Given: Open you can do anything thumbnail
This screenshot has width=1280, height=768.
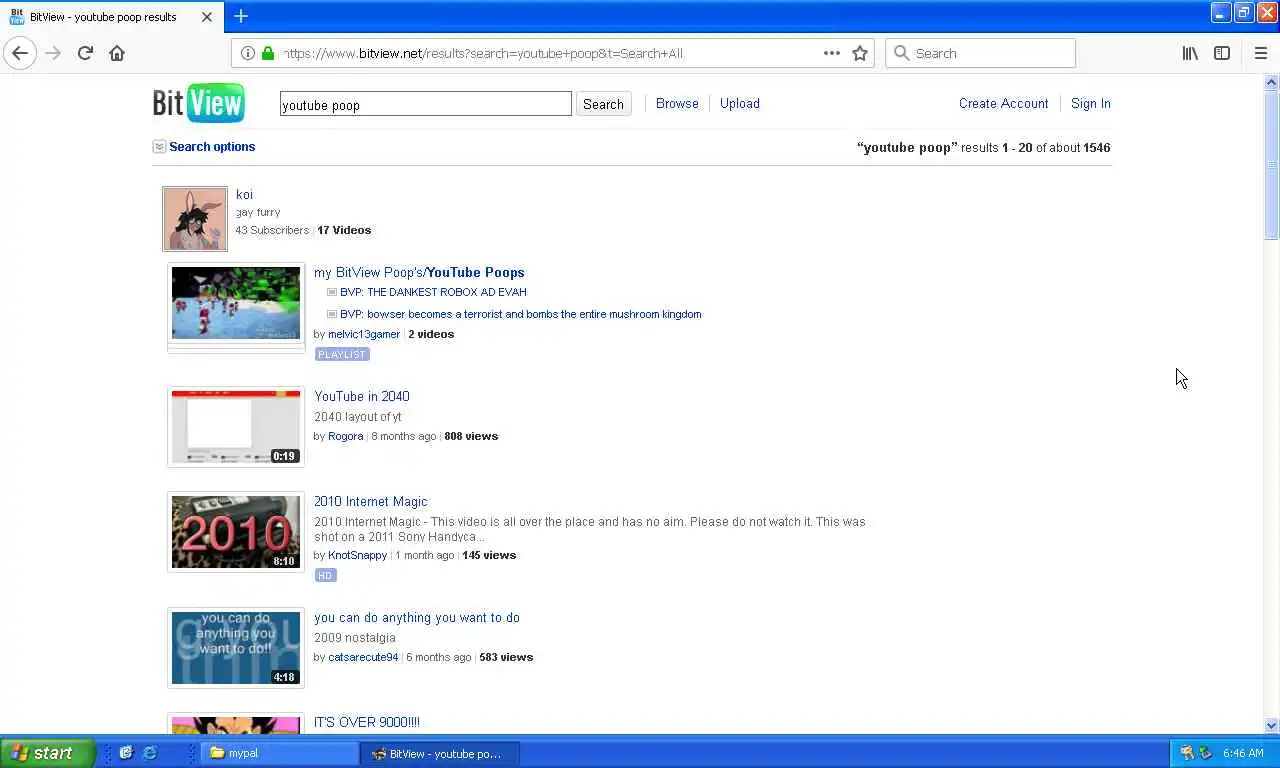Looking at the screenshot, I should [x=236, y=648].
